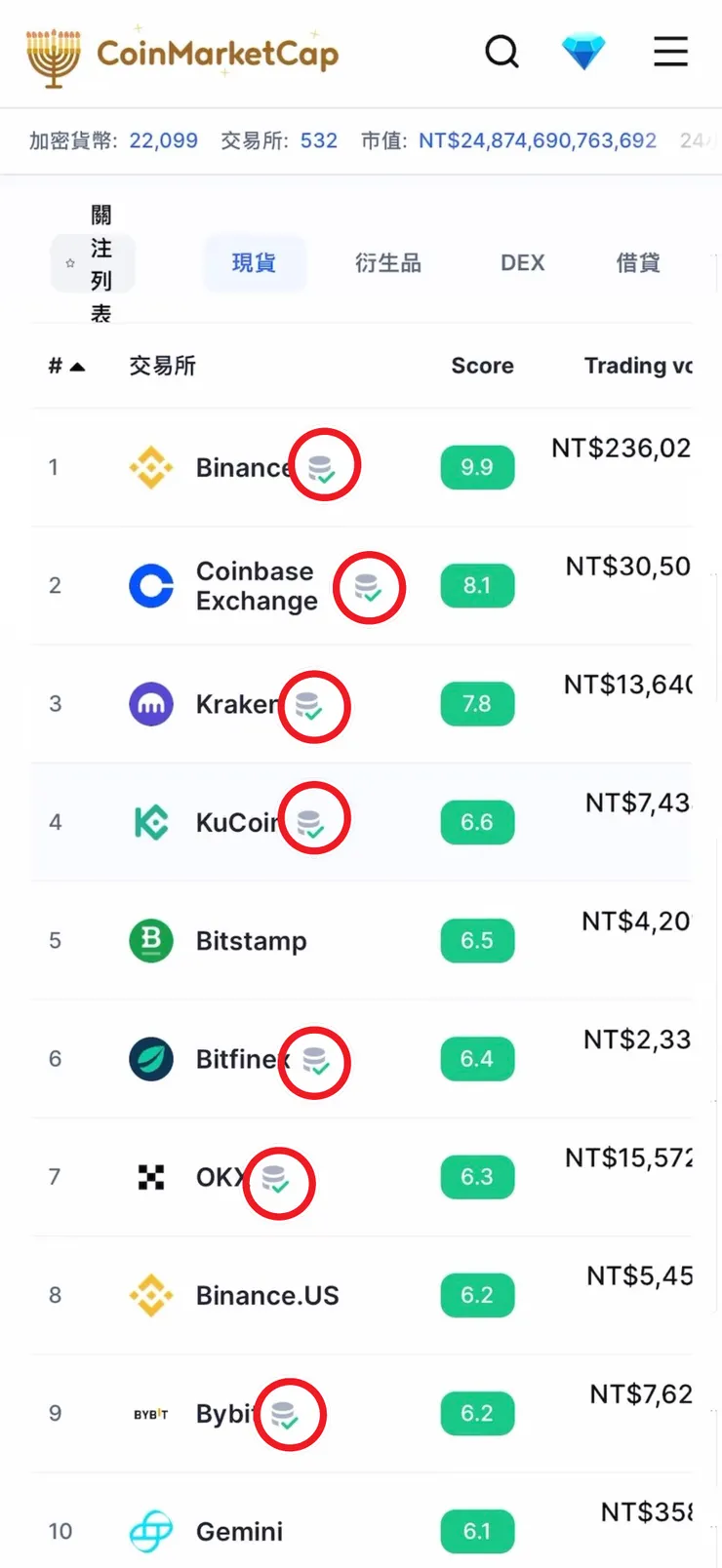
Task: Switch to the DEX tab
Action: (523, 263)
